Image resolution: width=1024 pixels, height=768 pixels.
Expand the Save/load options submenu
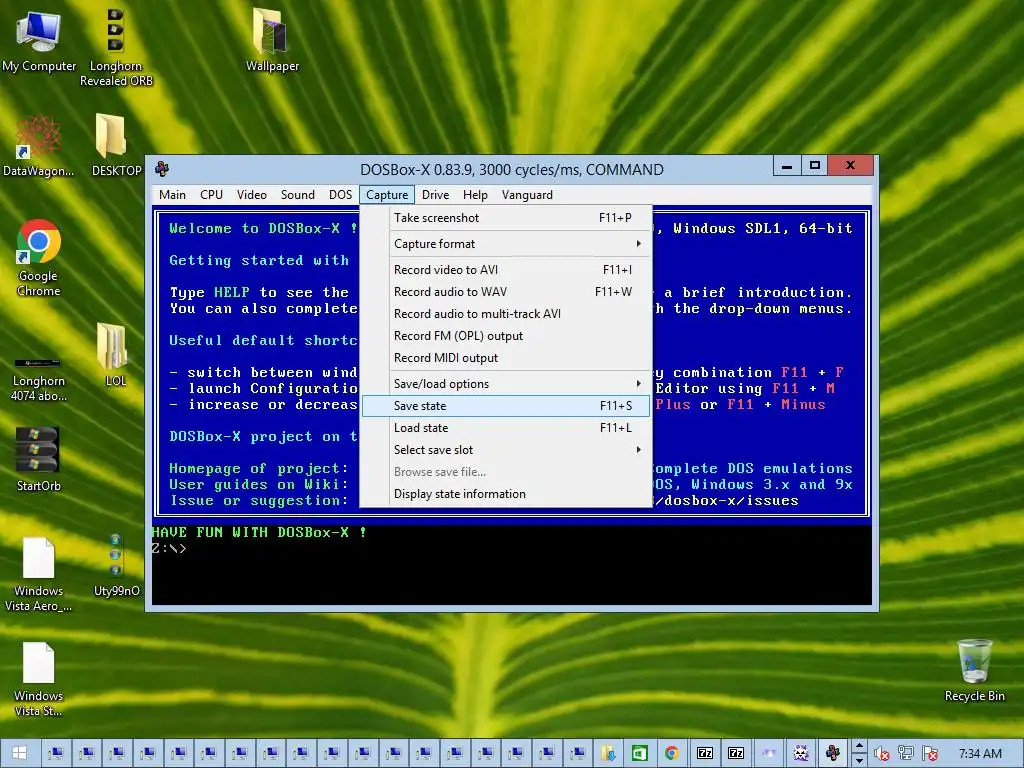point(506,383)
